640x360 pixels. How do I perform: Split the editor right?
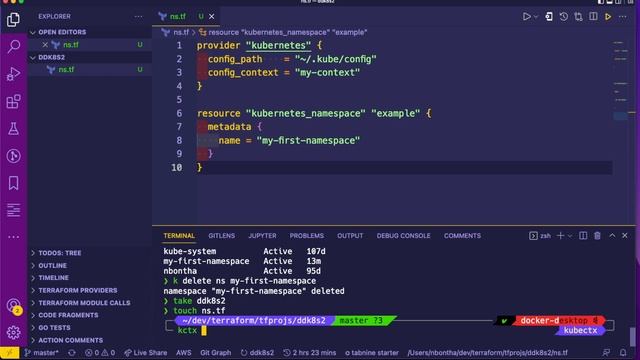click(593, 17)
